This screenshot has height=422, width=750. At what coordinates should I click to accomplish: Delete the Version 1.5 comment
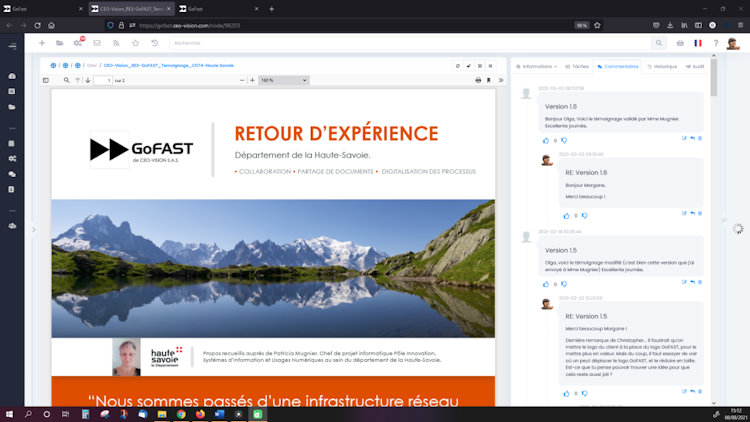[700, 282]
